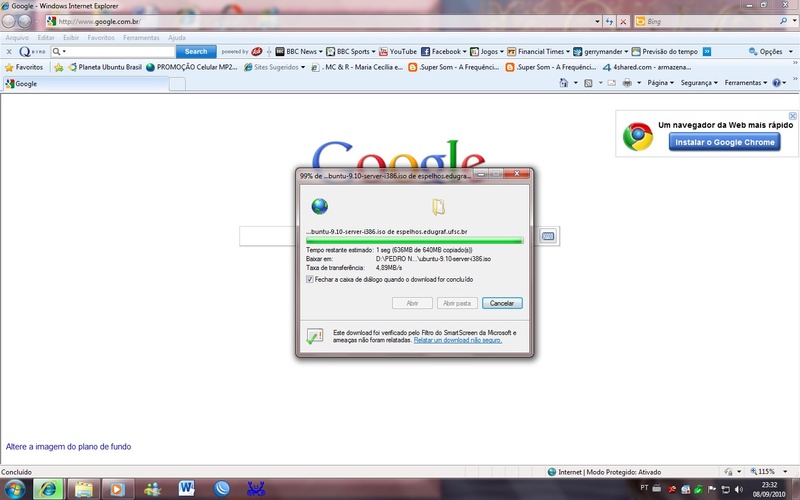Expand the Jogos dropdown
This screenshot has height=500, width=800.
click(502, 52)
